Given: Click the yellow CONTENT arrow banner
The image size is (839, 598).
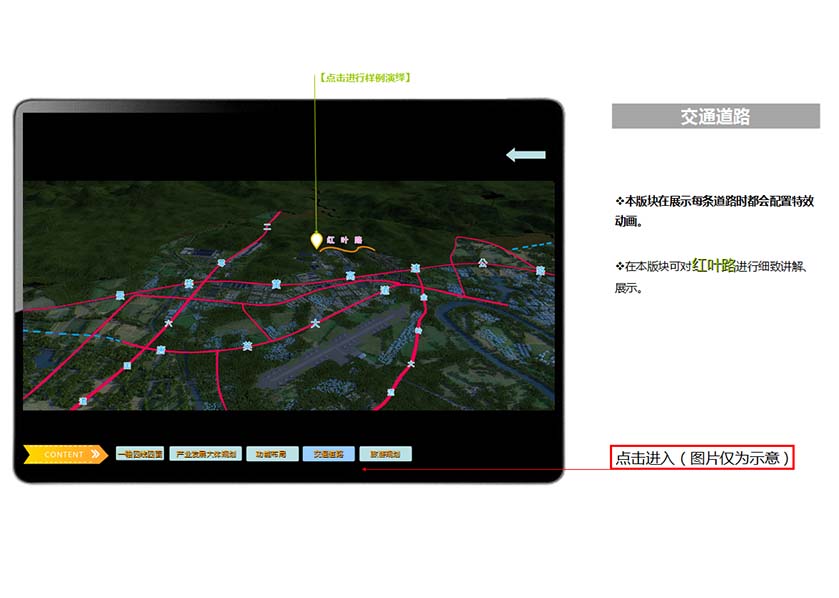Looking at the screenshot, I should point(65,454).
